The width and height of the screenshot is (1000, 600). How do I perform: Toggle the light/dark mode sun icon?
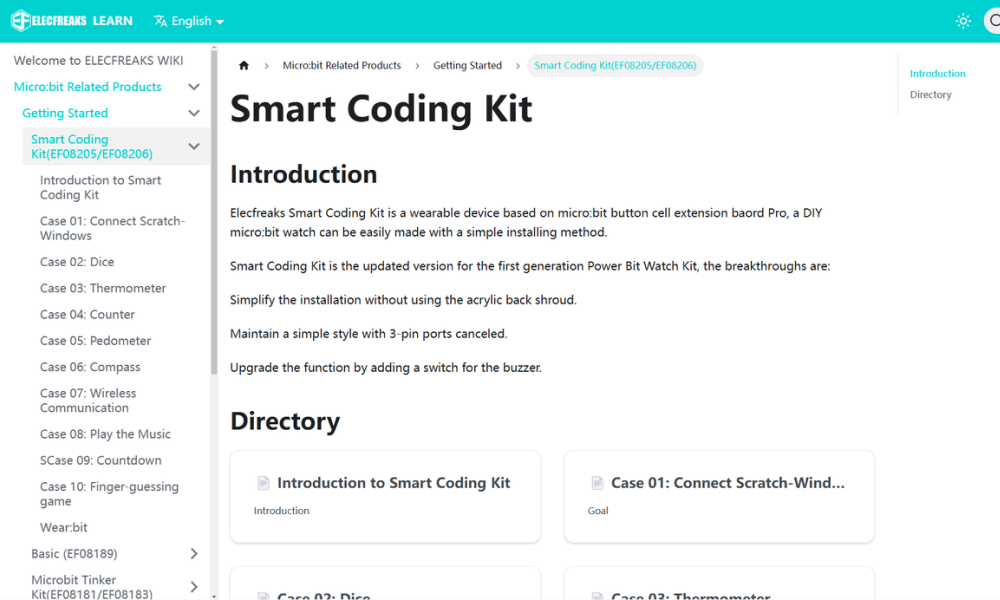point(963,21)
